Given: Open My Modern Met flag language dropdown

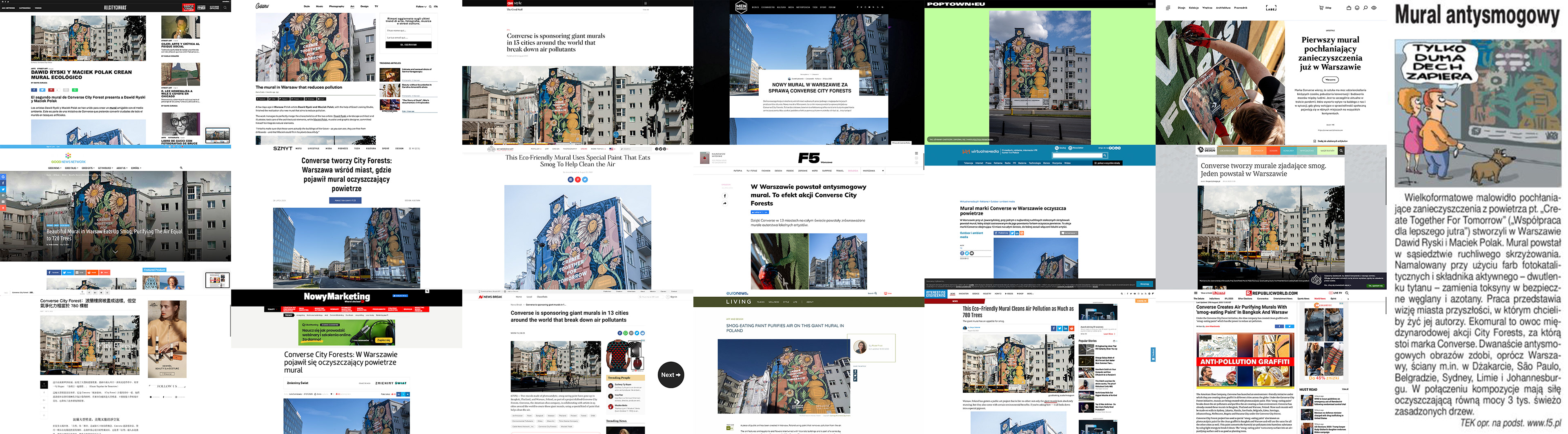Looking at the screenshot, I should tap(612, 149).
